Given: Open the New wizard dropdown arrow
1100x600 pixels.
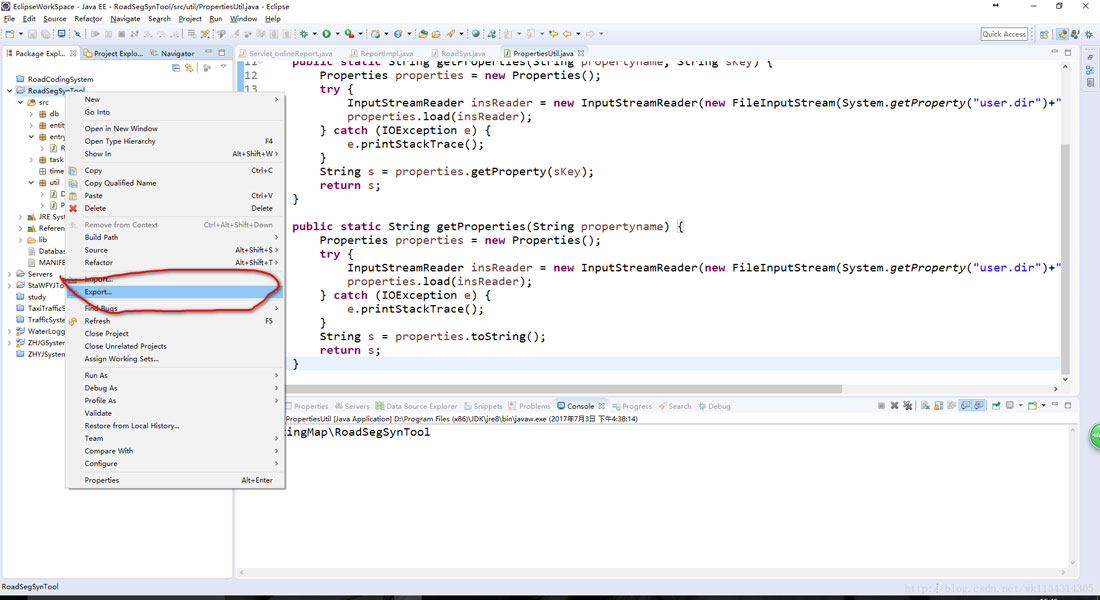Looking at the screenshot, I should coord(20,34).
